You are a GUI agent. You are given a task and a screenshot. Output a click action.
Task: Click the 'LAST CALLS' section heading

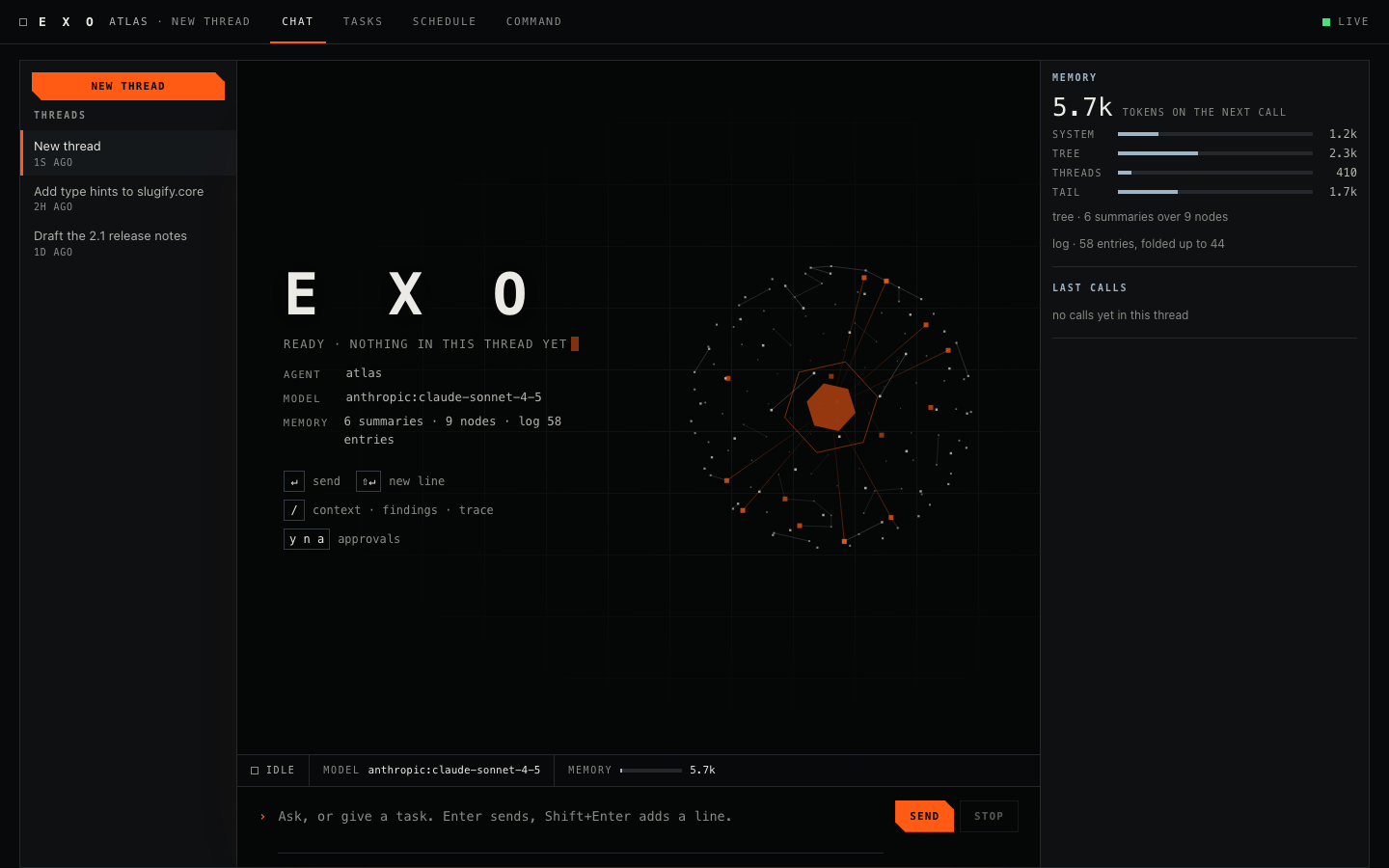point(1090,287)
